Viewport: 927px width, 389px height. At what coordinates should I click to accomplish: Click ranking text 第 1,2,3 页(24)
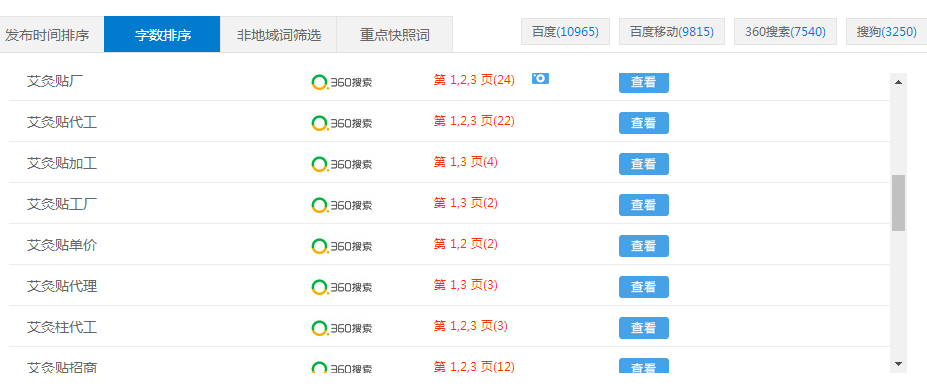pyautogui.click(x=474, y=80)
